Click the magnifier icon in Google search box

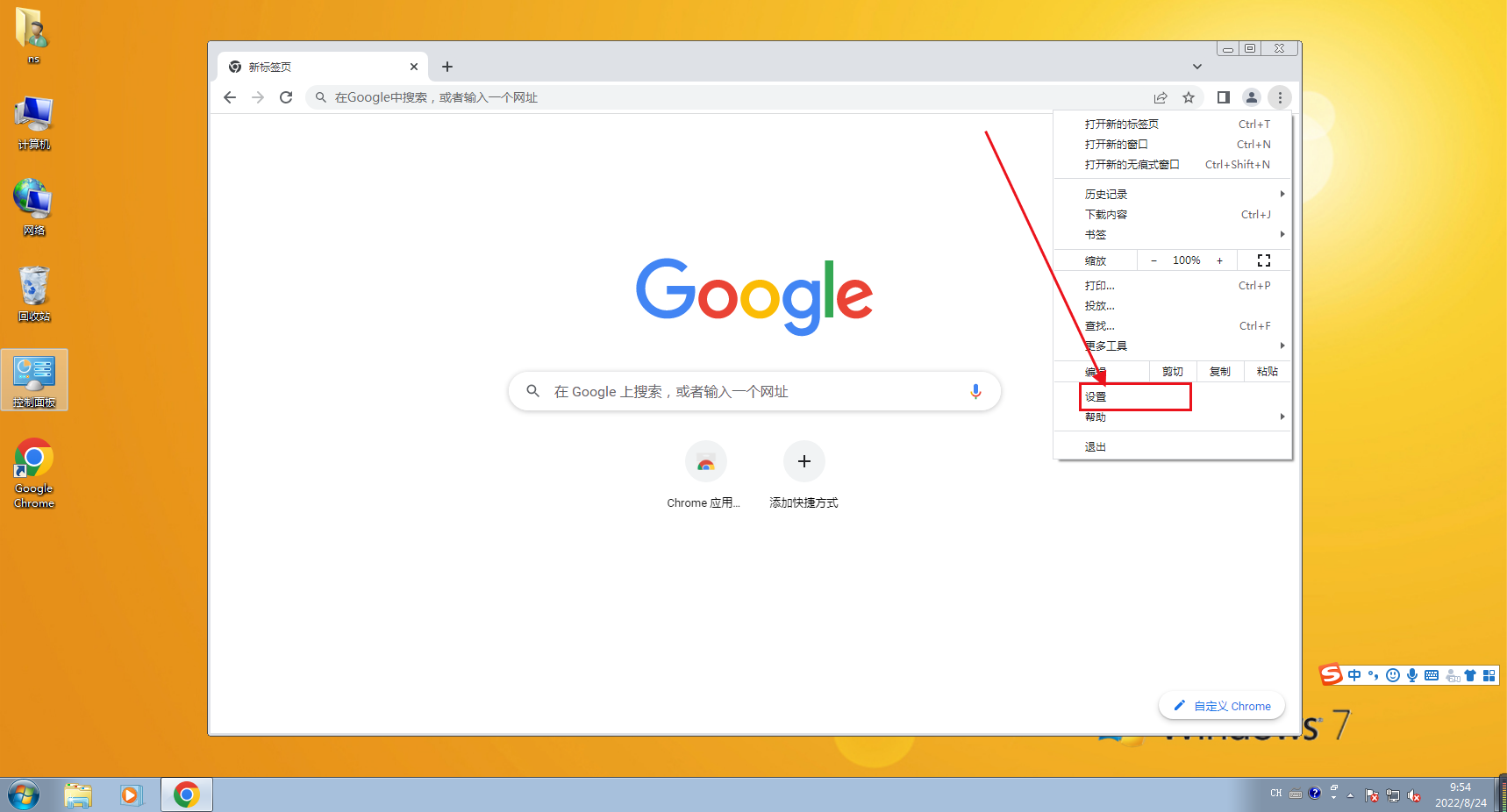click(x=532, y=391)
